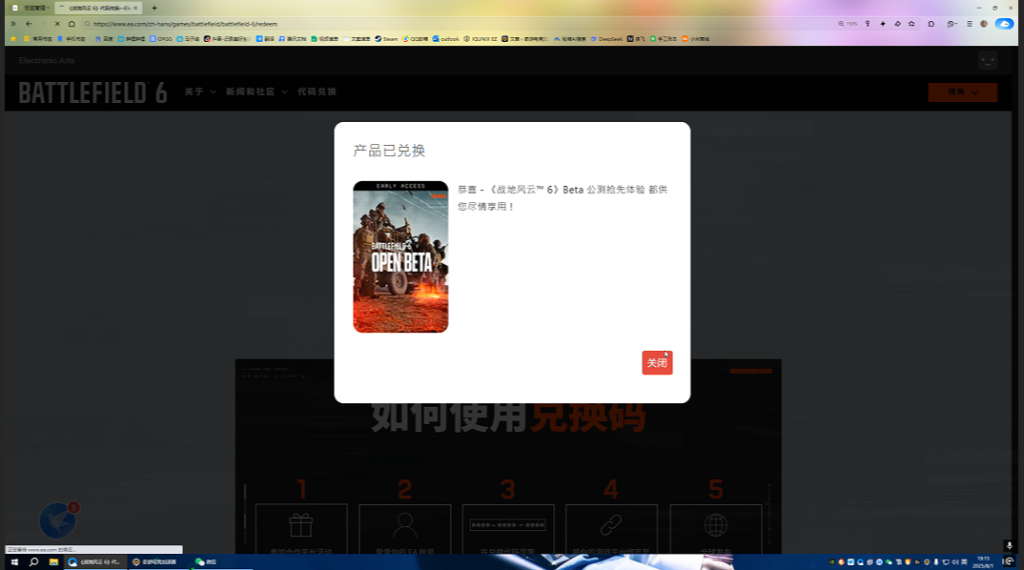Open the browser home page
The image size is (1024, 570).
[72, 24]
